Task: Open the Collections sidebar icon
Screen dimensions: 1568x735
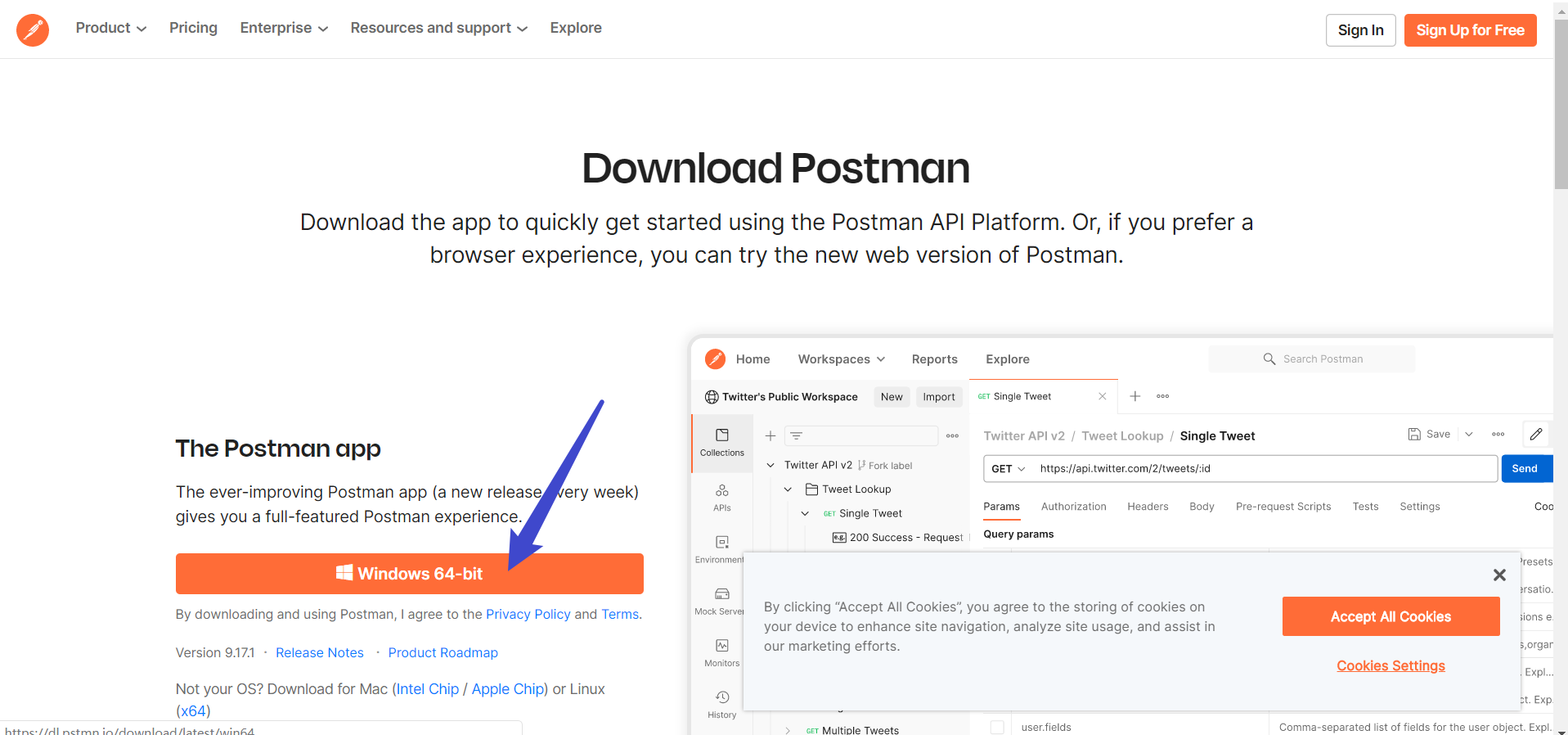Action: pyautogui.click(x=721, y=442)
